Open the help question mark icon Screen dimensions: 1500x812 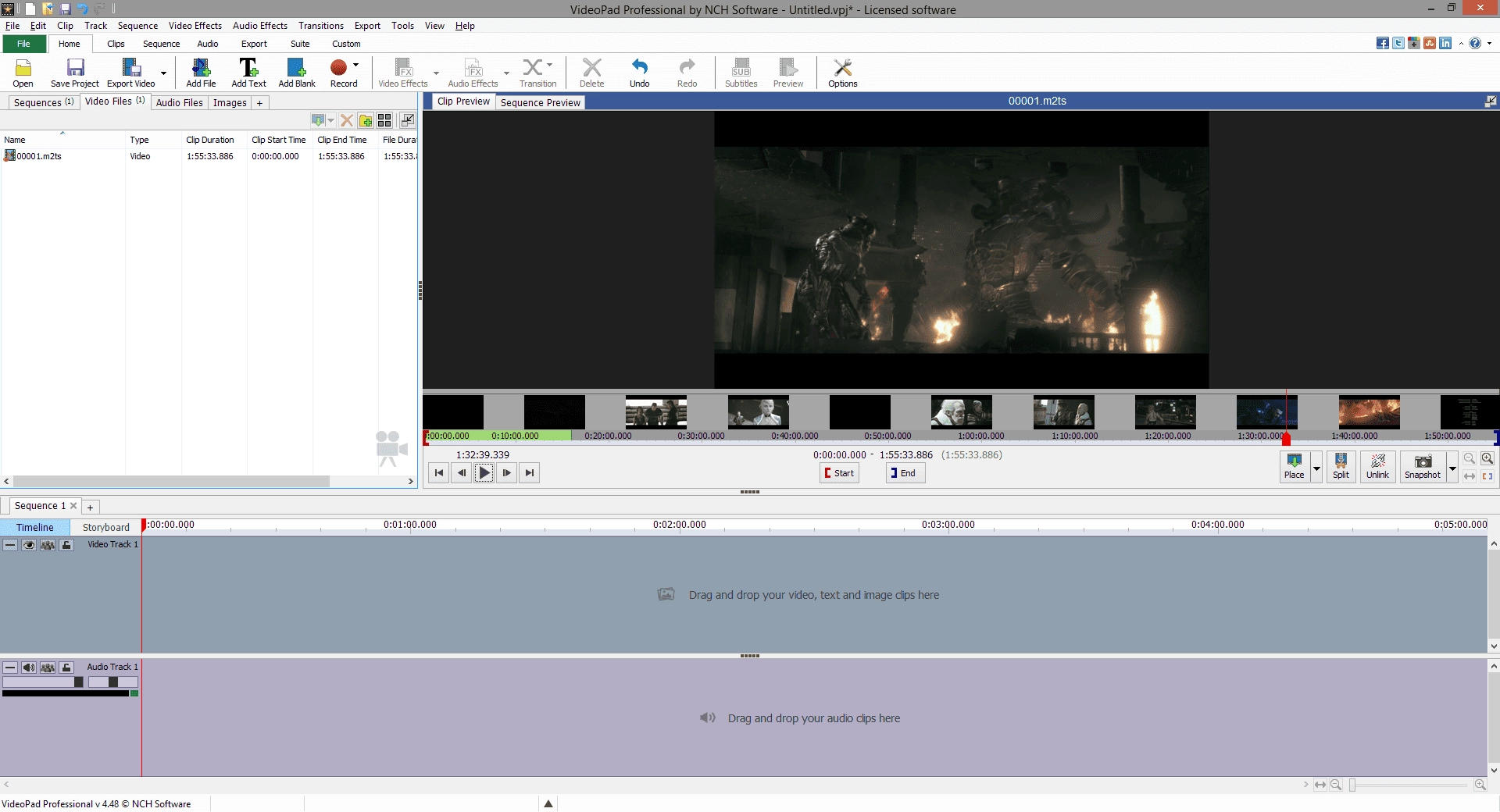[1475, 44]
